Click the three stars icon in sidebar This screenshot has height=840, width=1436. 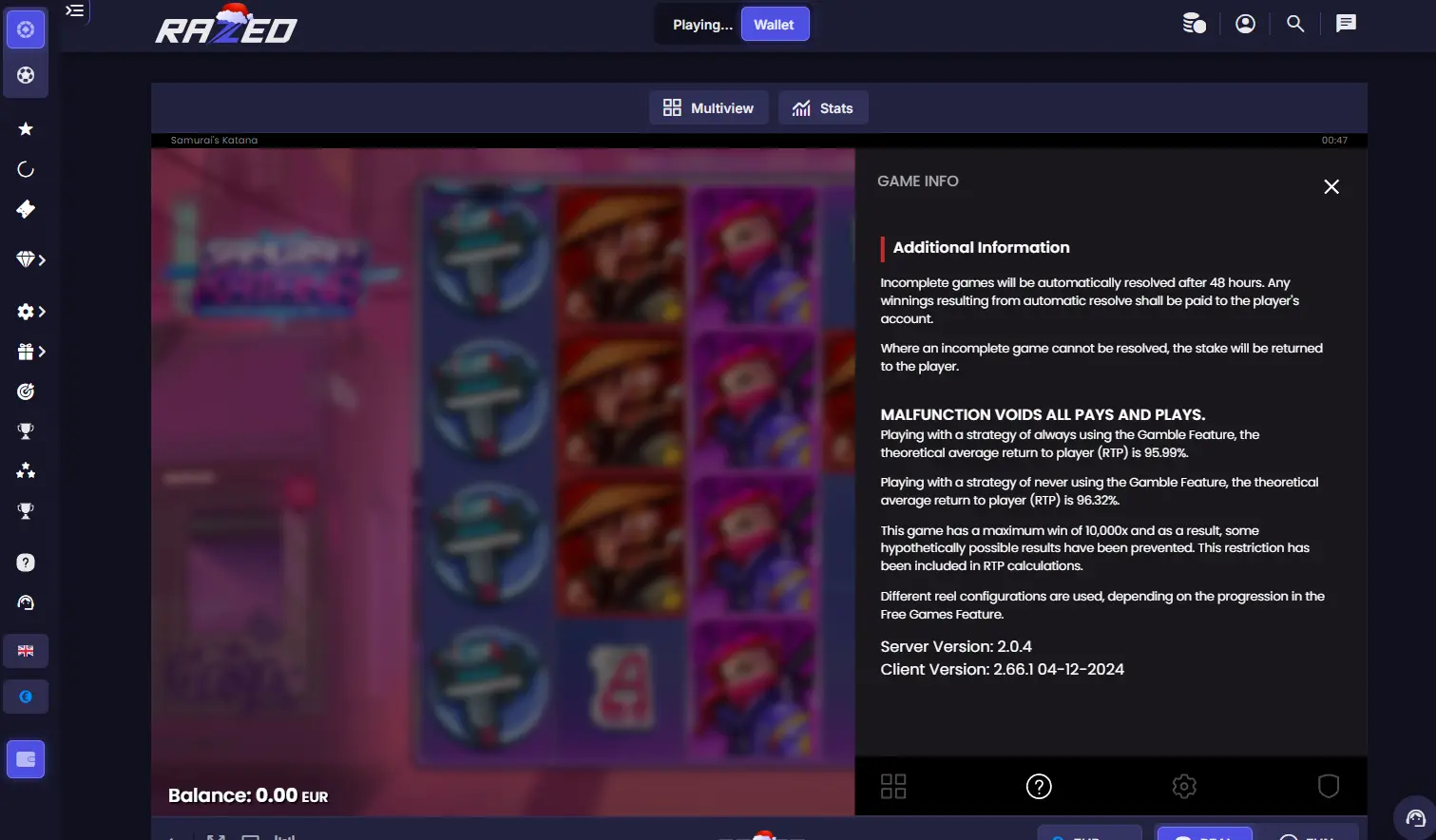point(26,470)
